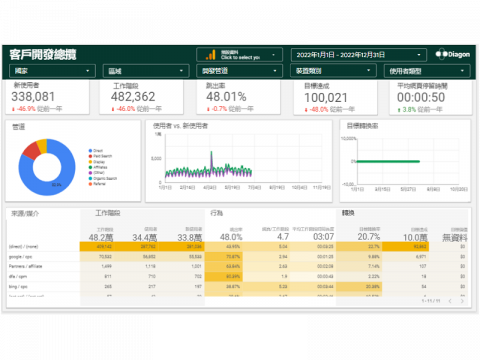This screenshot has height=360, width=480.
Task: Click the Affiliates legend dot
Action: point(90,167)
